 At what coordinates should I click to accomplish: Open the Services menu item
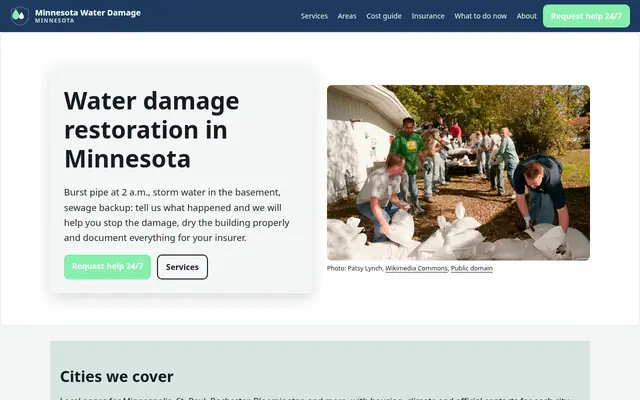coord(314,16)
